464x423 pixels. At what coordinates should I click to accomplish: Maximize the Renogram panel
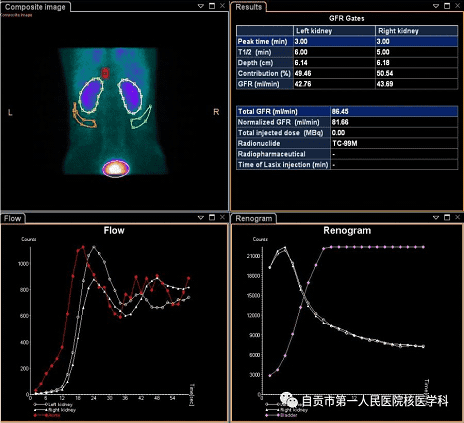pos(447,217)
